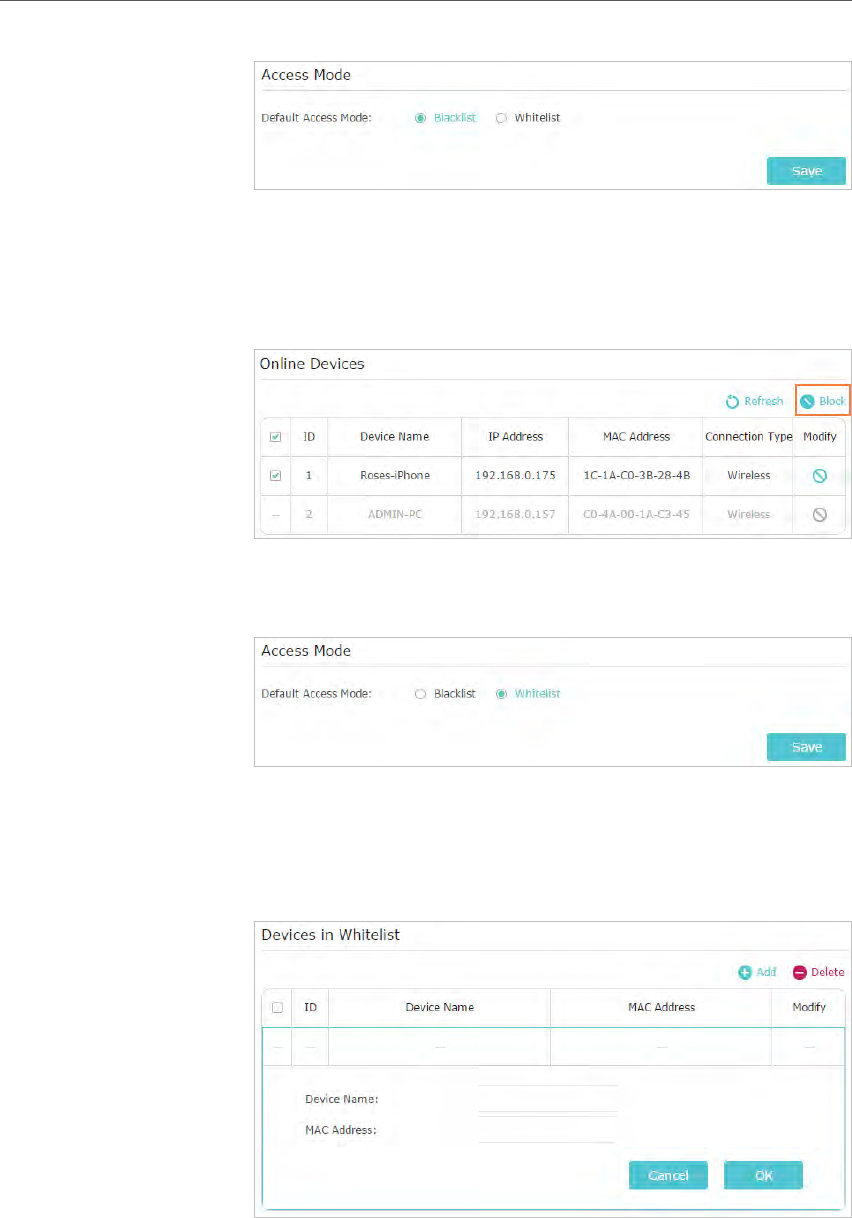This screenshot has height=1218, width=852.
Task: Toggle select-all checkbox in Online Devices header
Action: (275, 437)
